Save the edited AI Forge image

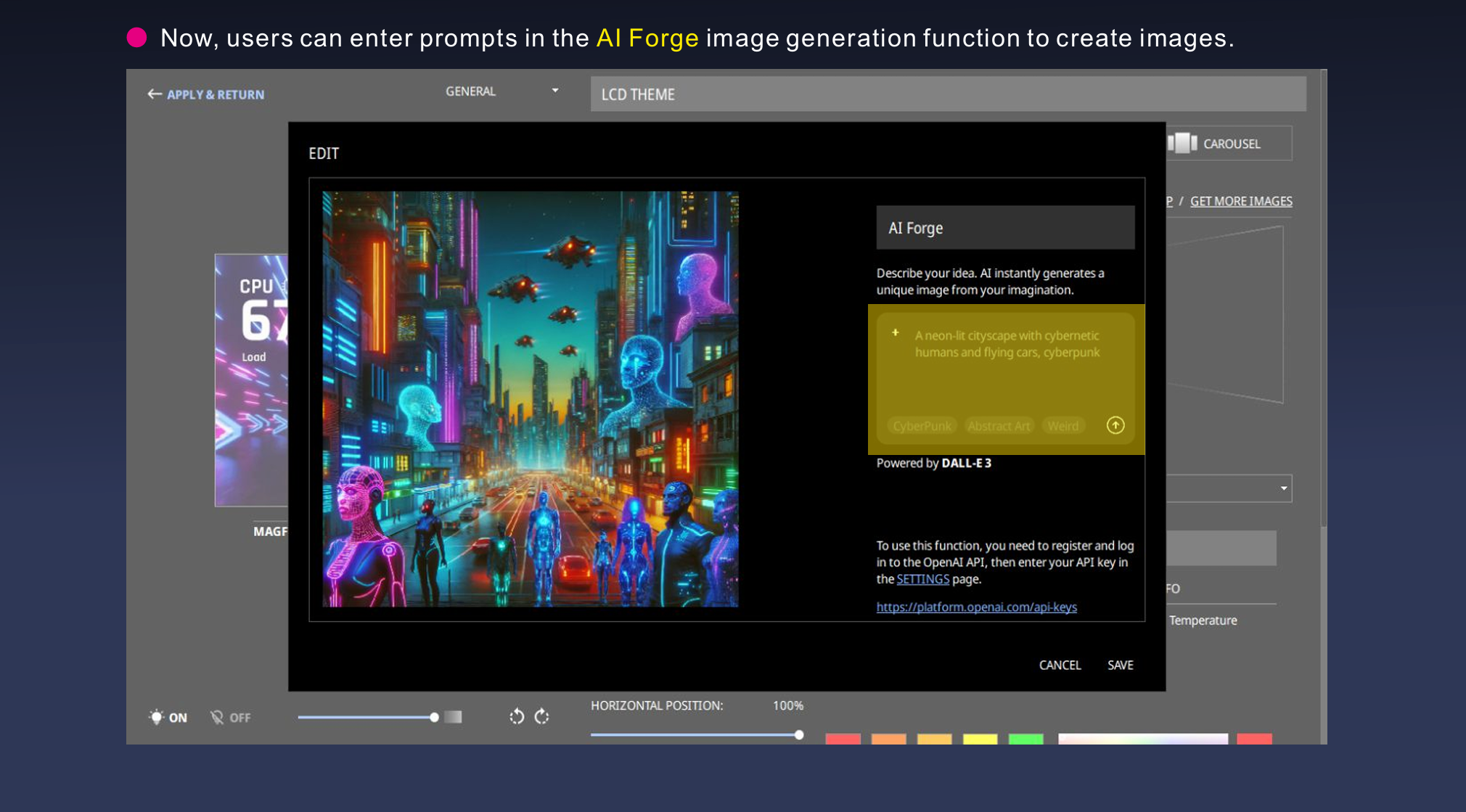(x=1120, y=665)
